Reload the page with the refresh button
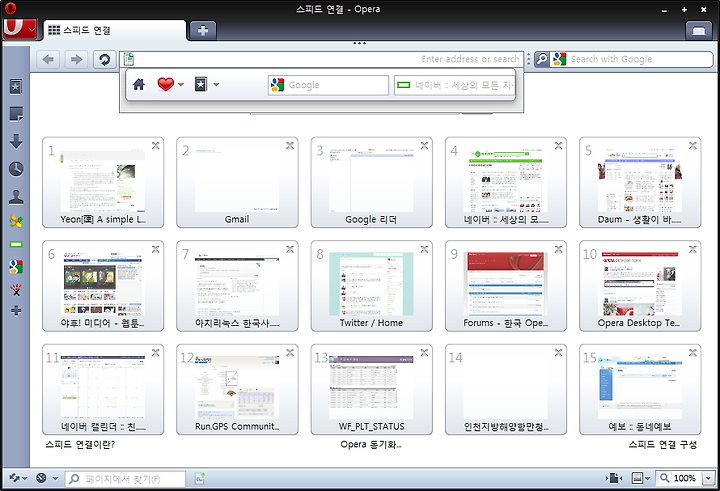 pyautogui.click(x=105, y=59)
